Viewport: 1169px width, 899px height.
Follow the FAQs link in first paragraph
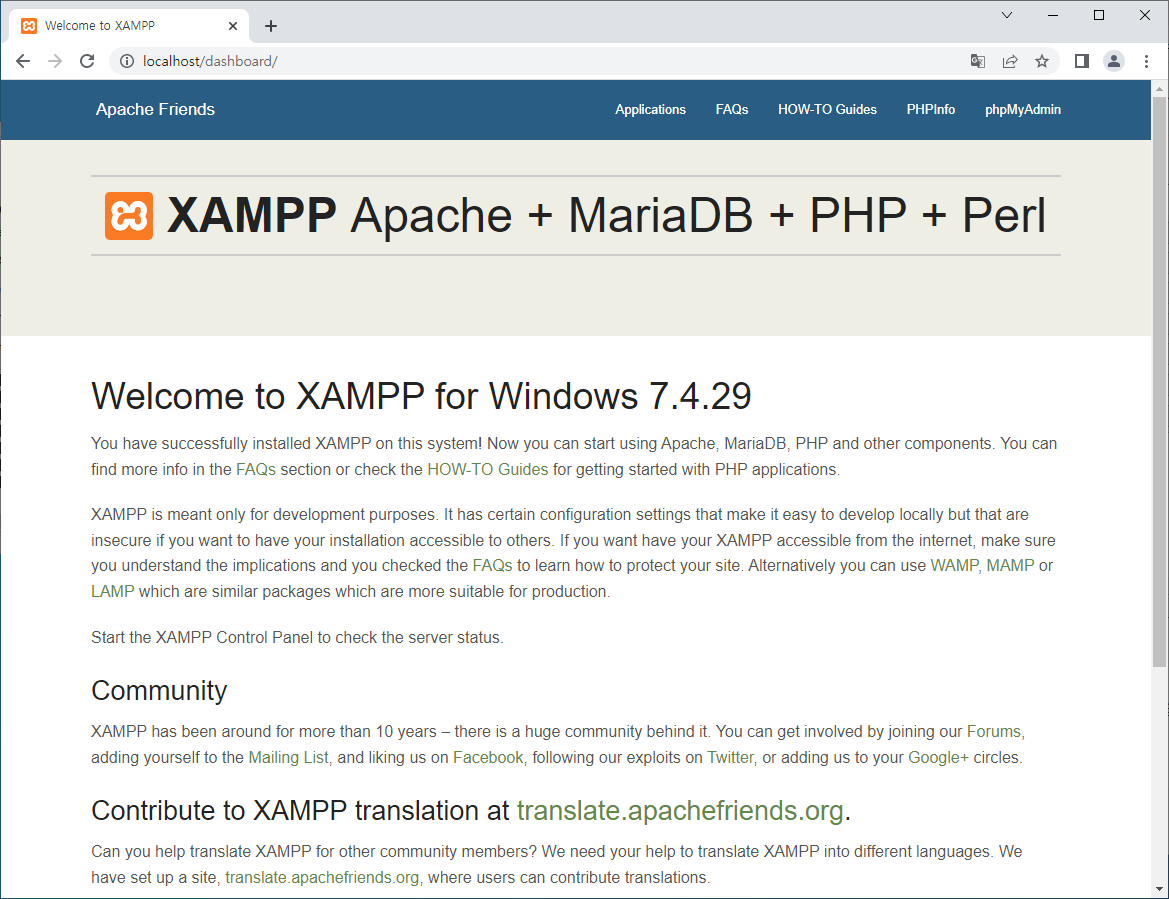click(256, 470)
